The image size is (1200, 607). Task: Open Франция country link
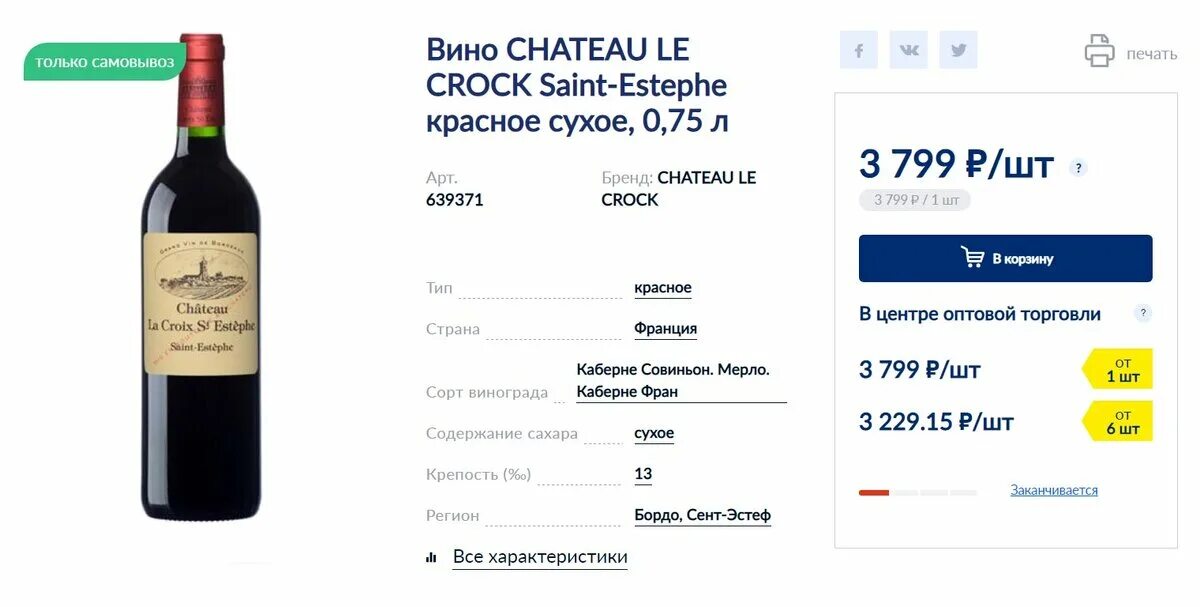point(666,329)
